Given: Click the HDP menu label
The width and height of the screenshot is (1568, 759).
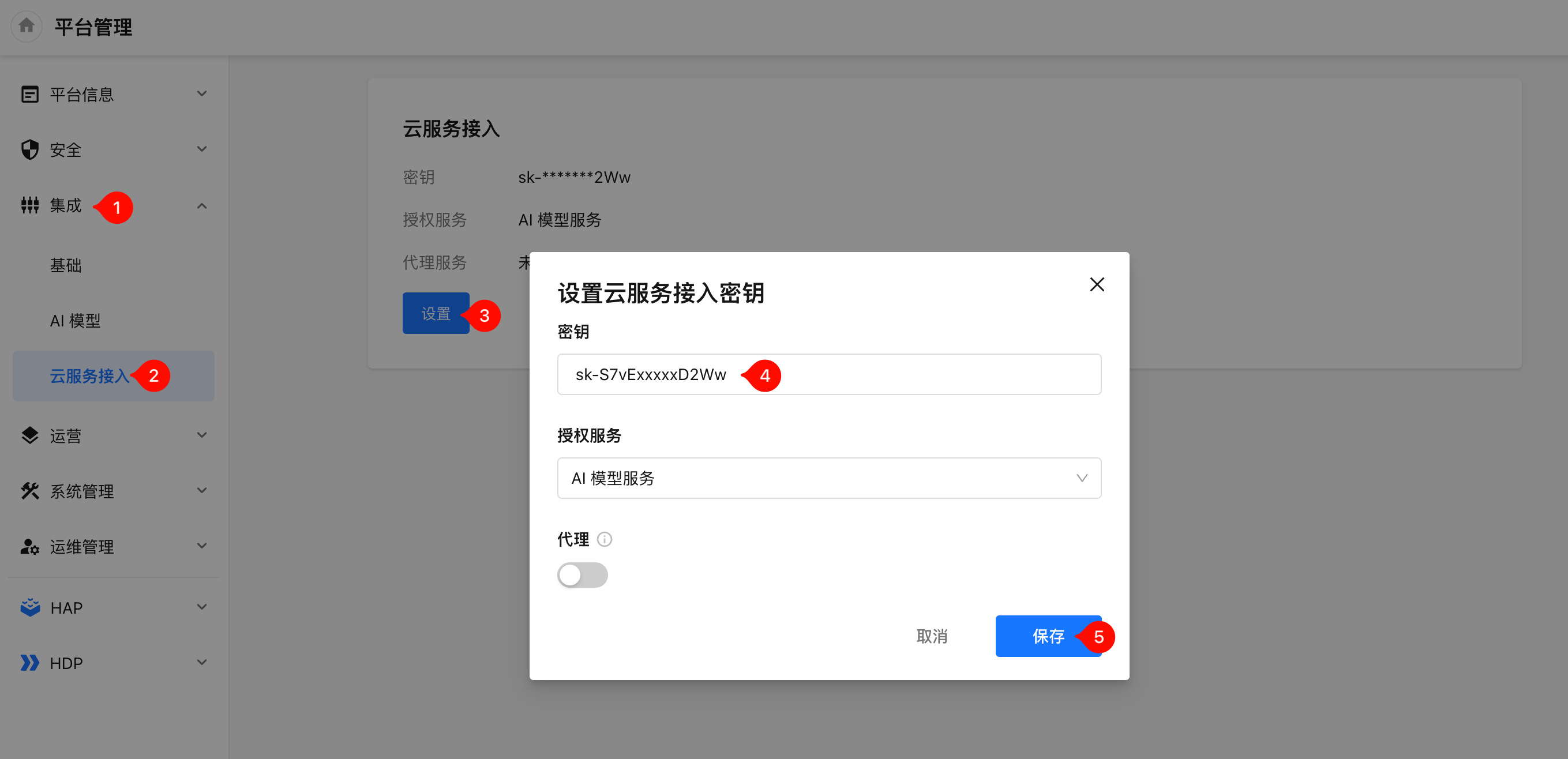Looking at the screenshot, I should 66,663.
